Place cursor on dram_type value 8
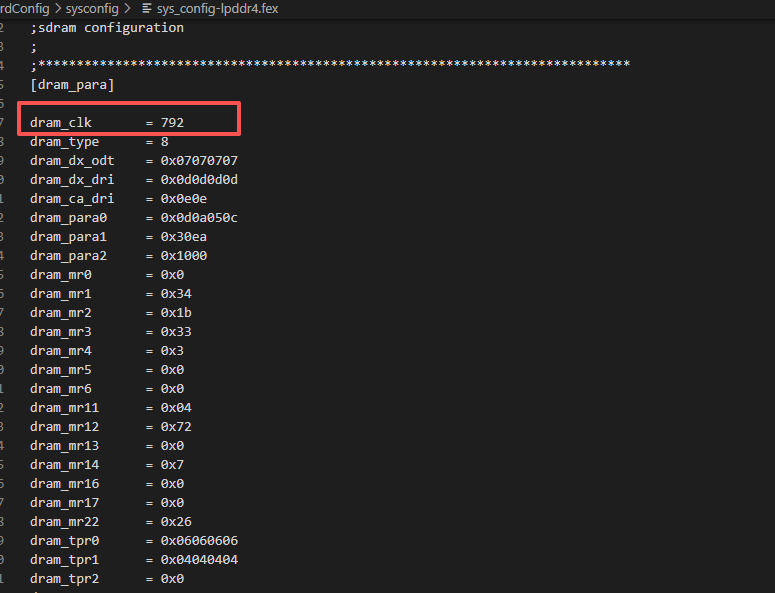The width and height of the screenshot is (775, 593). (165, 142)
